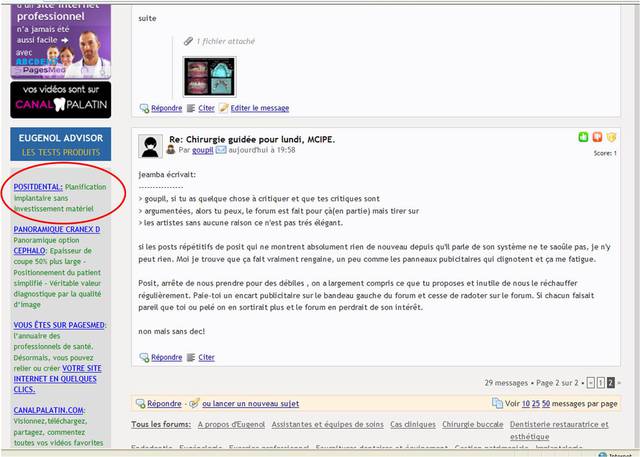Open the goupil user avatar
The height and width of the screenshot is (457, 640).
coord(152,146)
